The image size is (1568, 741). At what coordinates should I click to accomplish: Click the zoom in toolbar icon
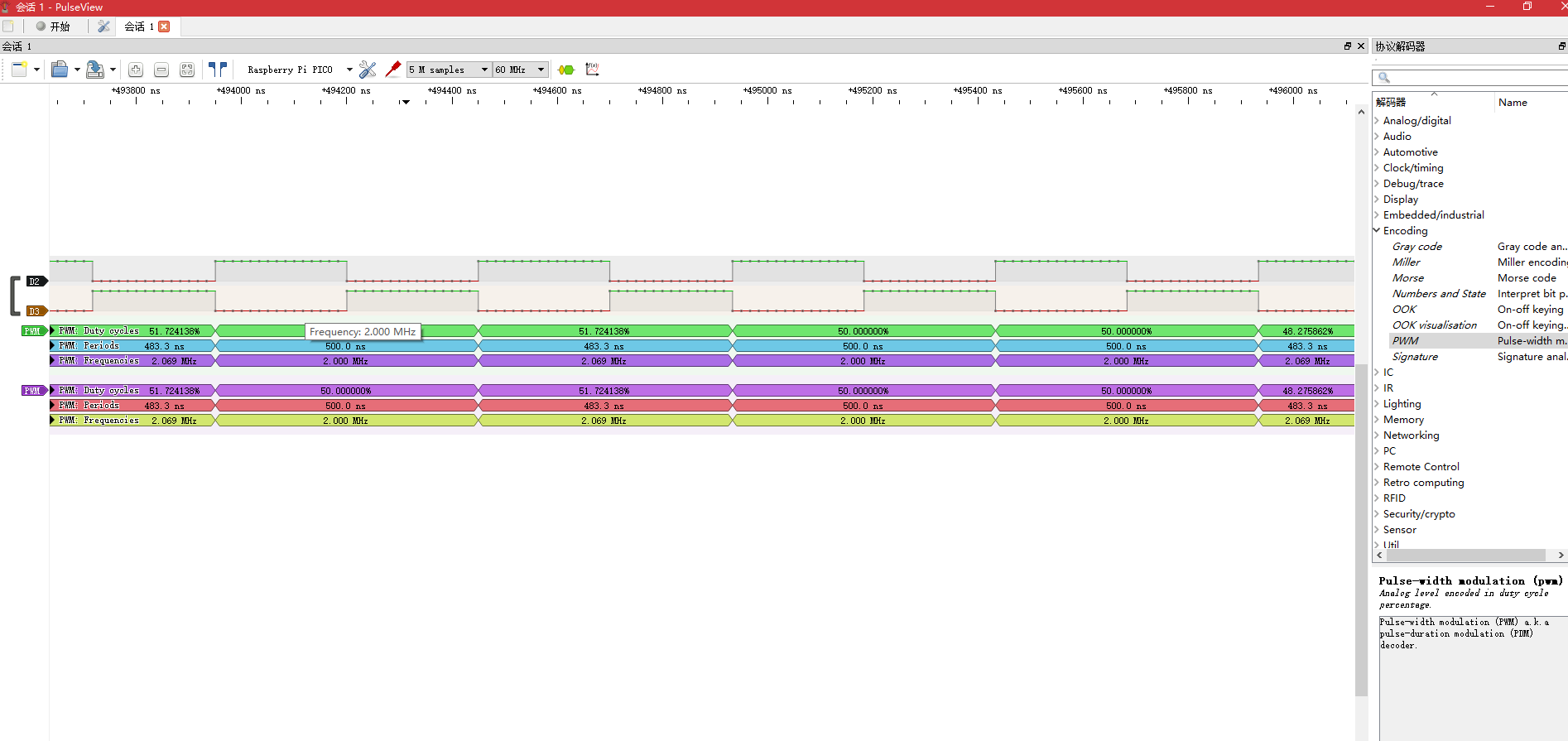pos(136,70)
